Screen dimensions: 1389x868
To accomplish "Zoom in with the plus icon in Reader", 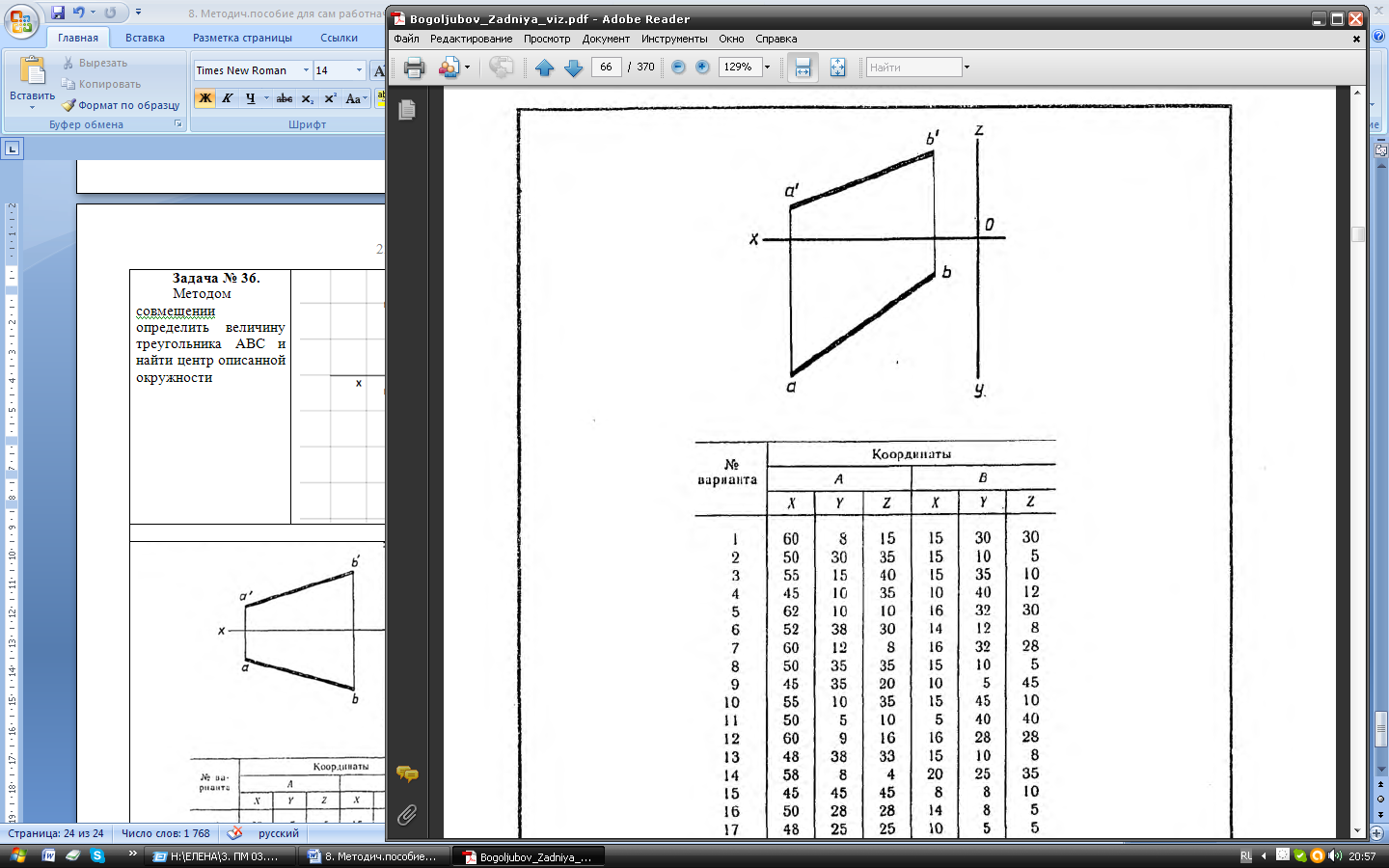I will [702, 68].
